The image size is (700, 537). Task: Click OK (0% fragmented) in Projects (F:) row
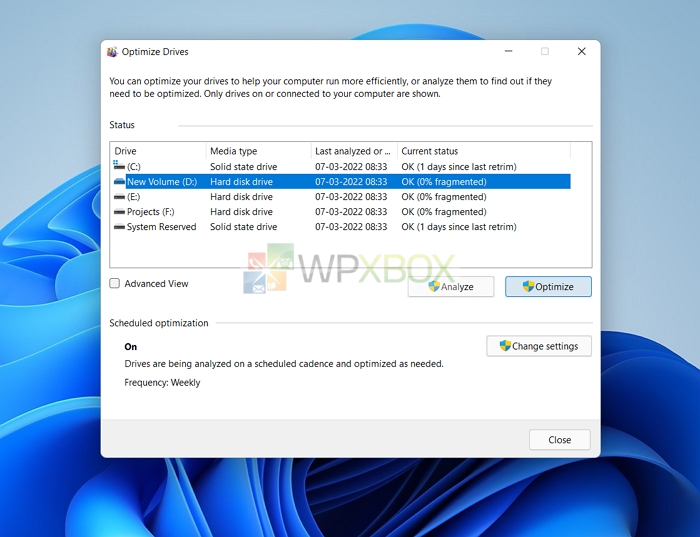pyautogui.click(x=444, y=212)
